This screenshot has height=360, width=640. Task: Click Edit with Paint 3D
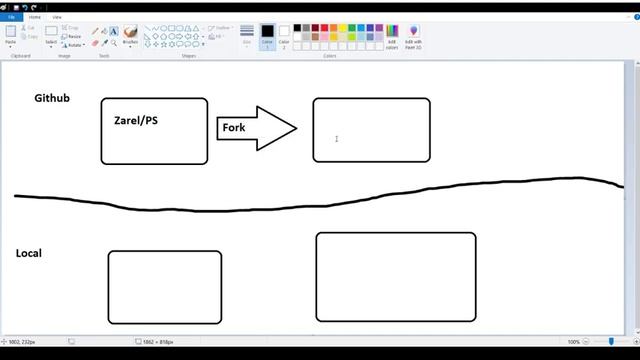[413, 37]
